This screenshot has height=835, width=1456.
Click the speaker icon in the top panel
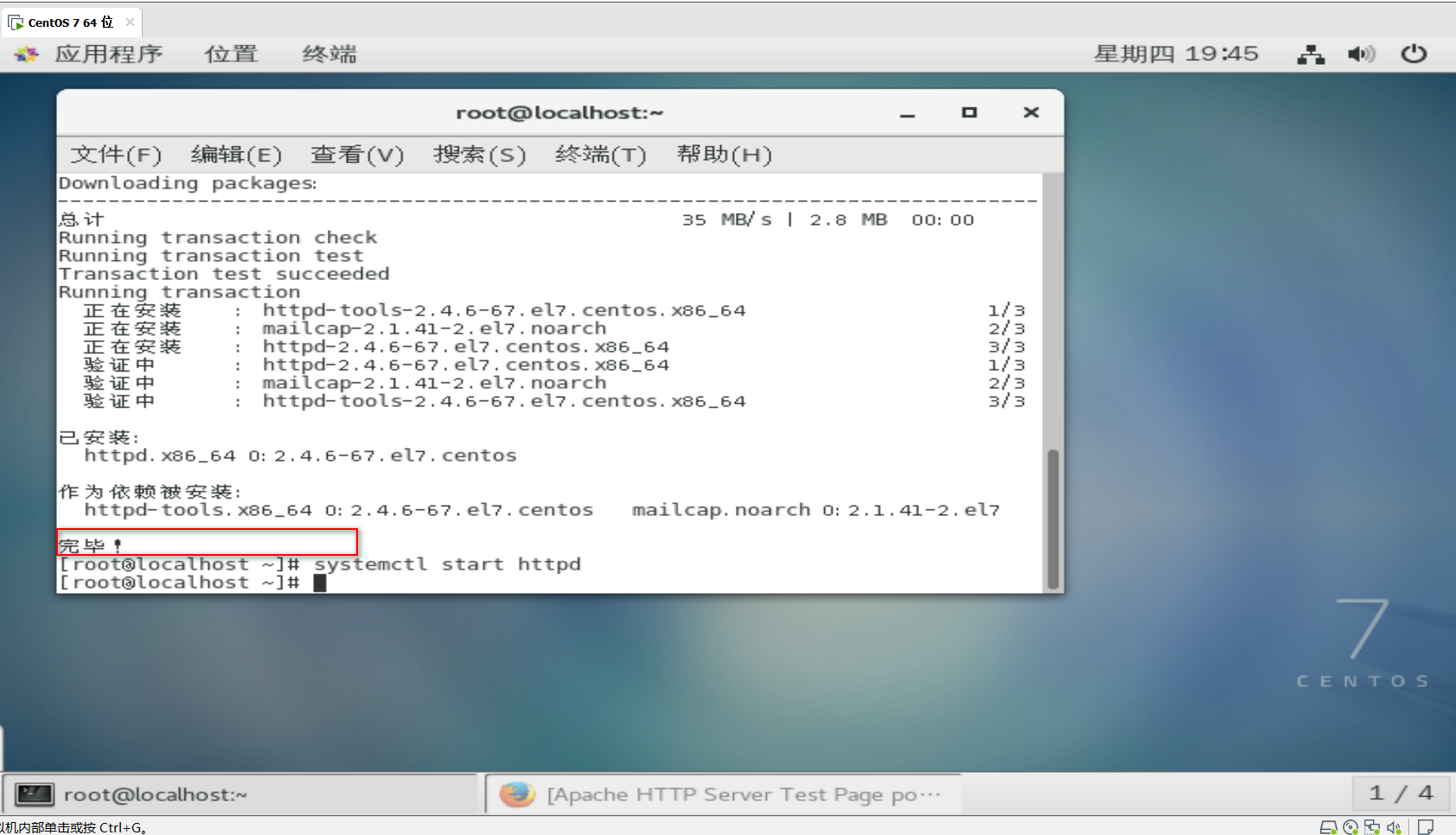[x=1360, y=54]
